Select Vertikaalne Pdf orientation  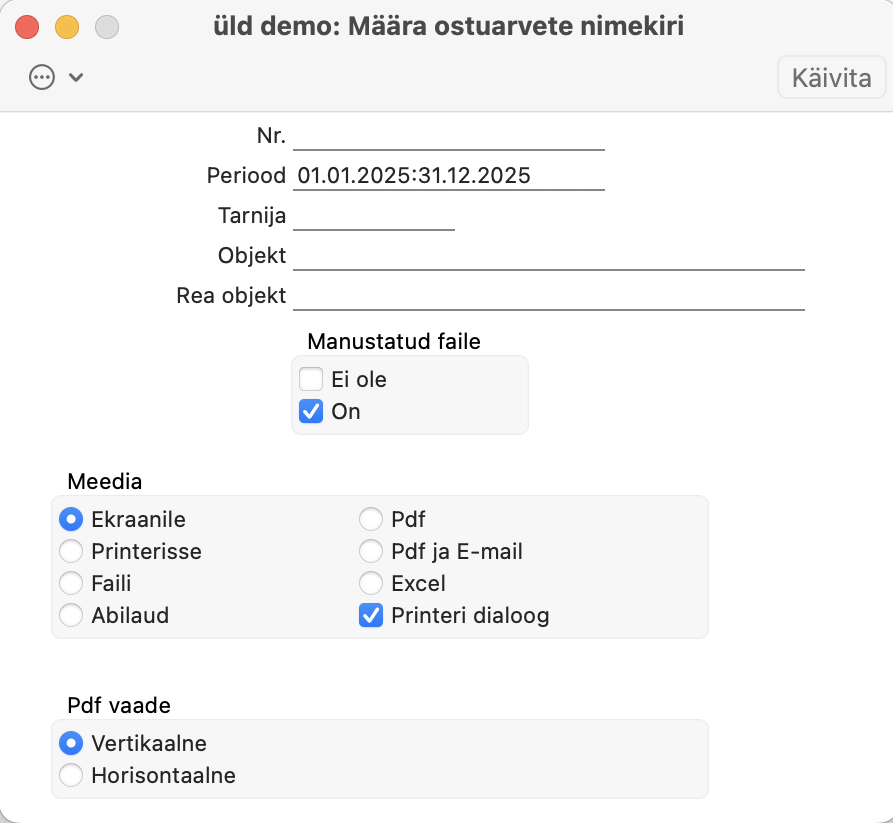click(x=71, y=743)
